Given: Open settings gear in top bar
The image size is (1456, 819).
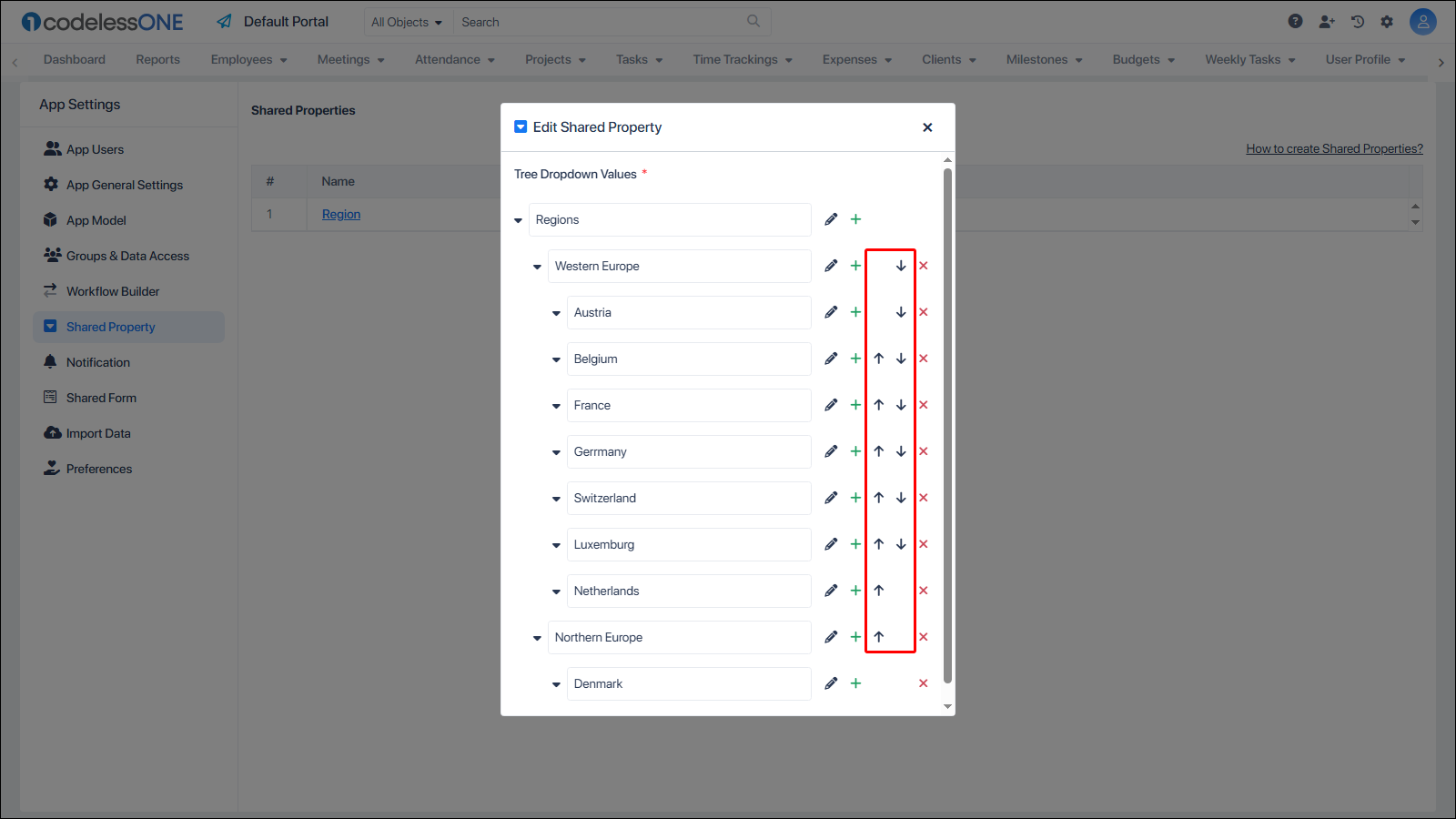Looking at the screenshot, I should tap(1387, 22).
